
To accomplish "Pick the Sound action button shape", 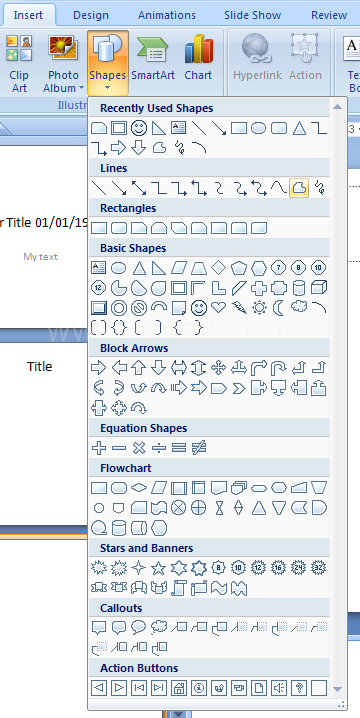I will pos(278,687).
